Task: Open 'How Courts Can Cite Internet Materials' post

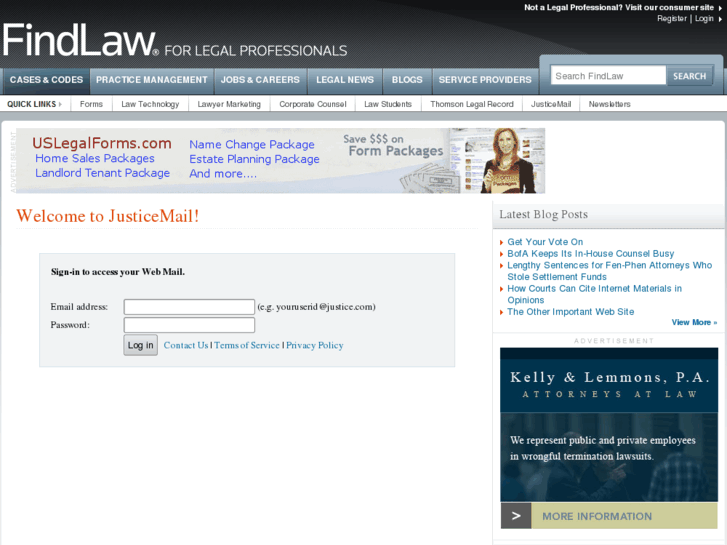Action: coord(594,294)
